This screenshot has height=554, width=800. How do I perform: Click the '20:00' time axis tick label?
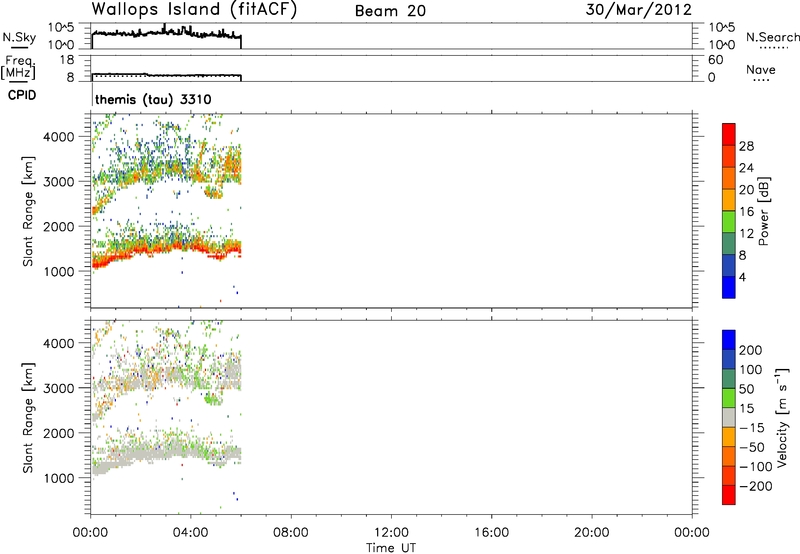coord(591,533)
